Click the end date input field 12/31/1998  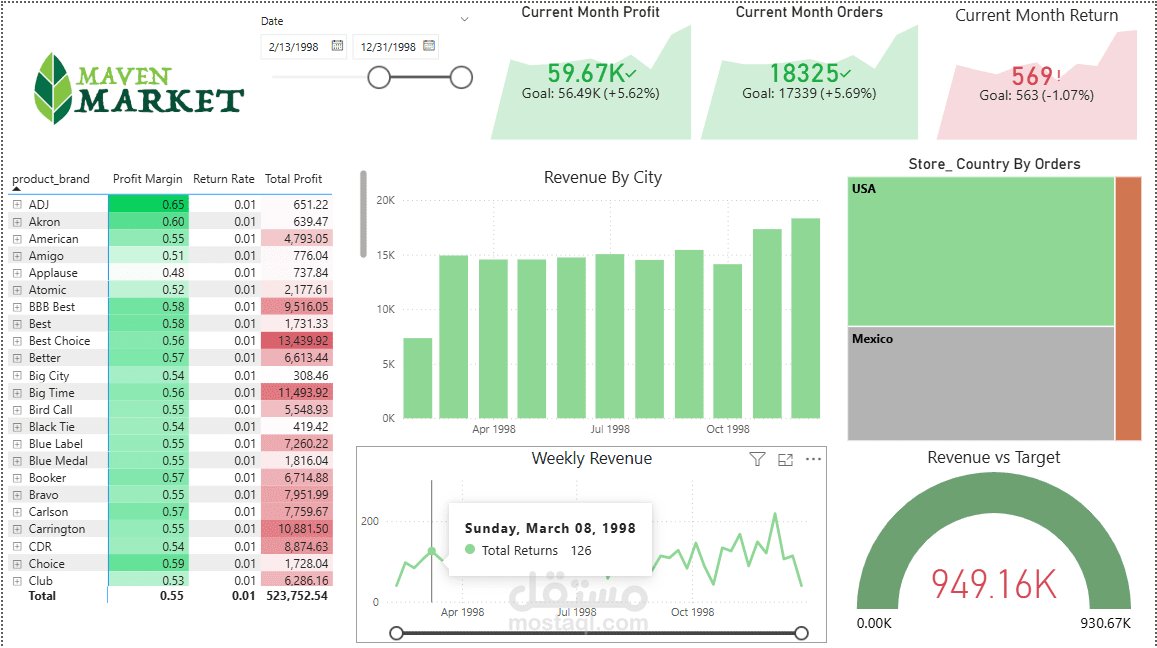point(396,46)
